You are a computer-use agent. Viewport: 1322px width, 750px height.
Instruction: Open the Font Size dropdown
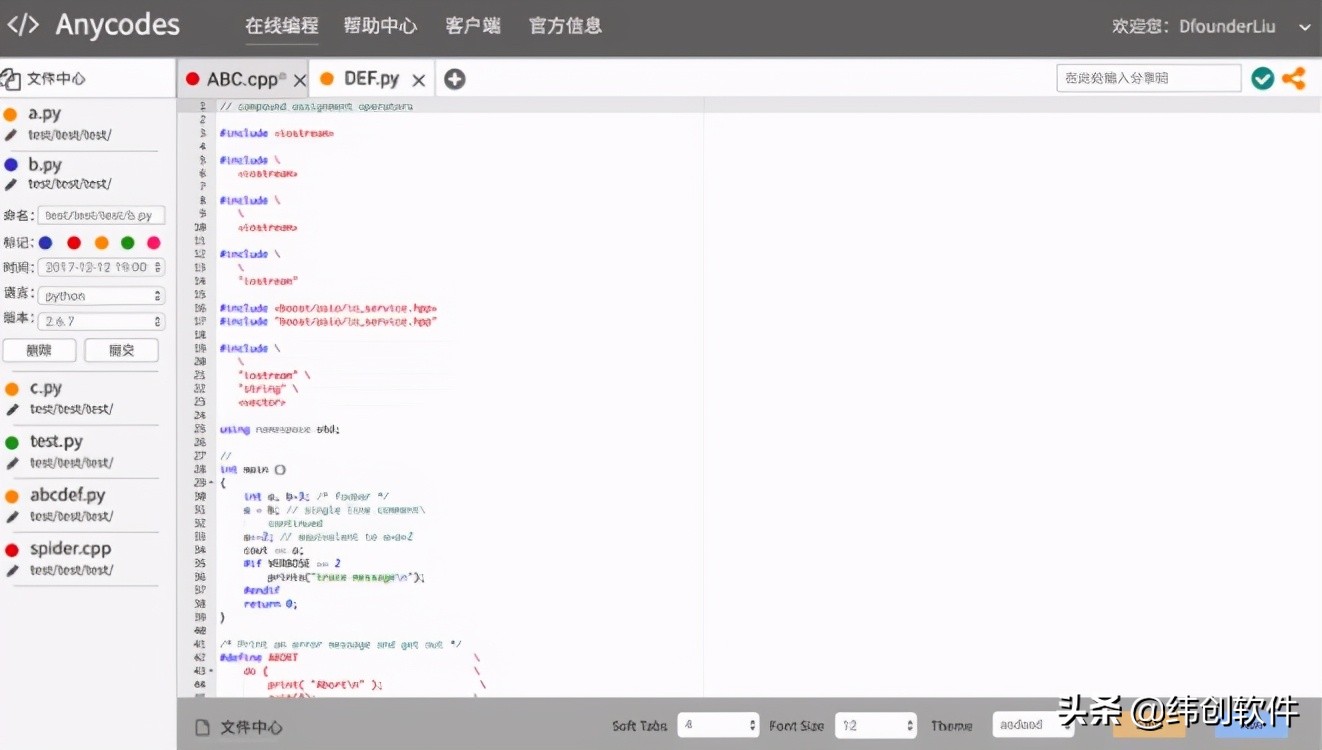click(876, 725)
